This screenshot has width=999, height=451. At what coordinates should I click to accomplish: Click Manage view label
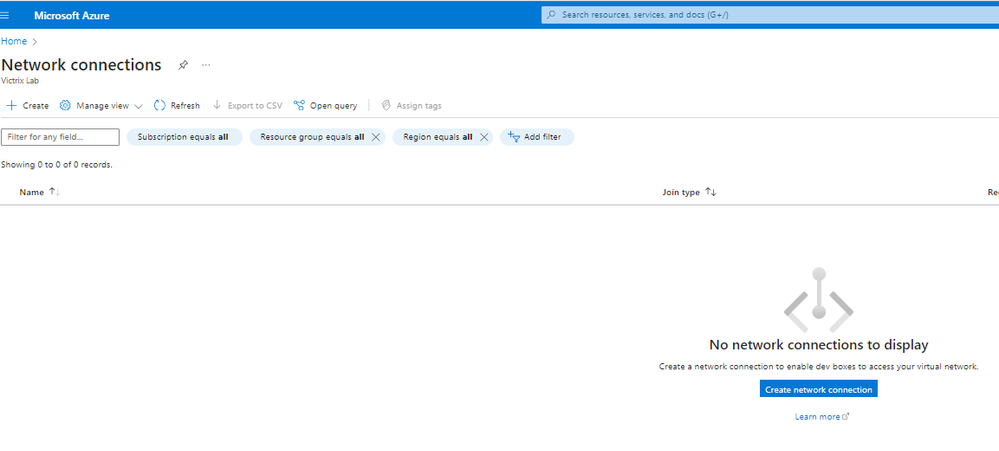pos(103,106)
